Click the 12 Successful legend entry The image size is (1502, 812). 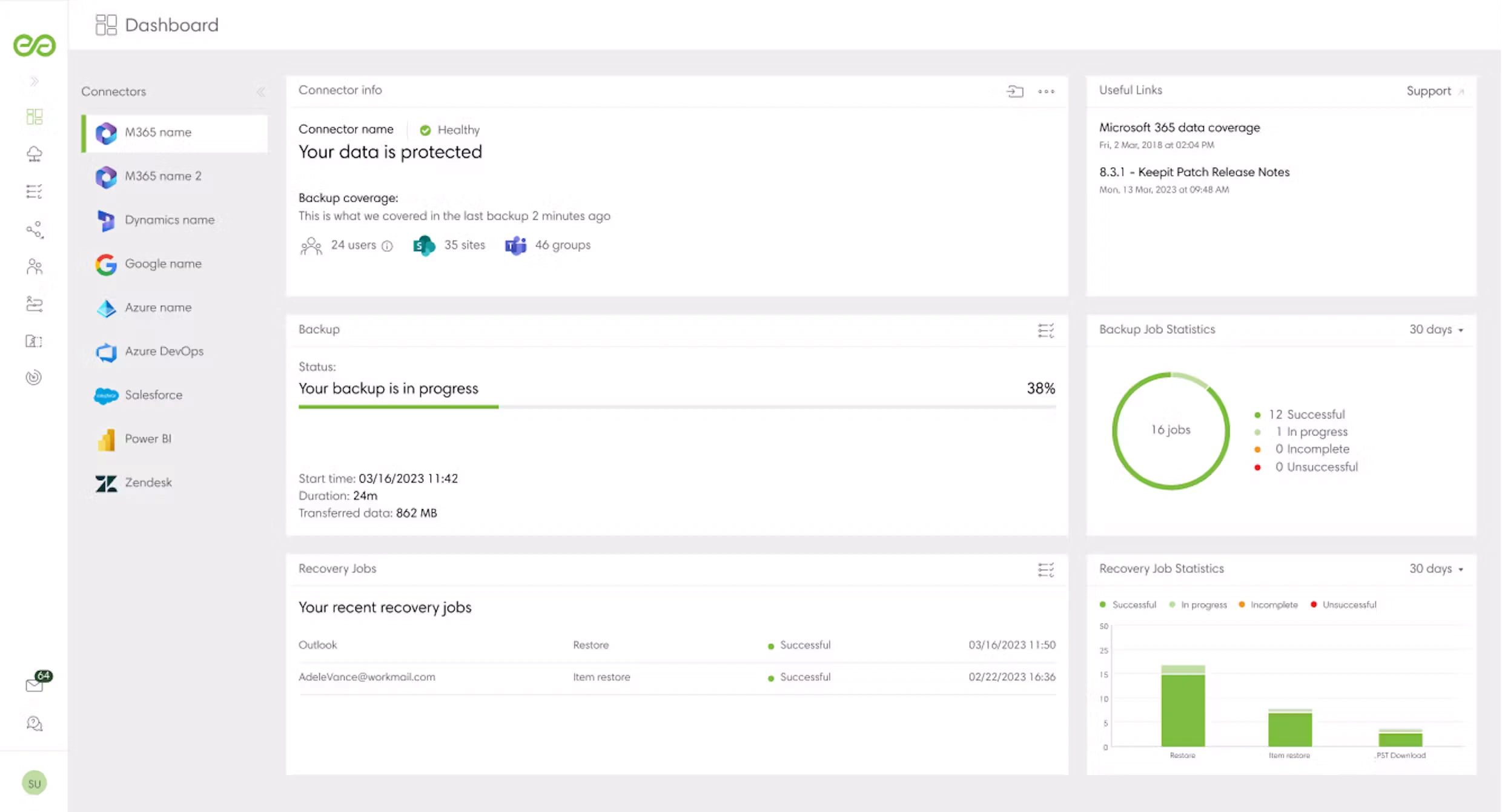coord(1300,415)
